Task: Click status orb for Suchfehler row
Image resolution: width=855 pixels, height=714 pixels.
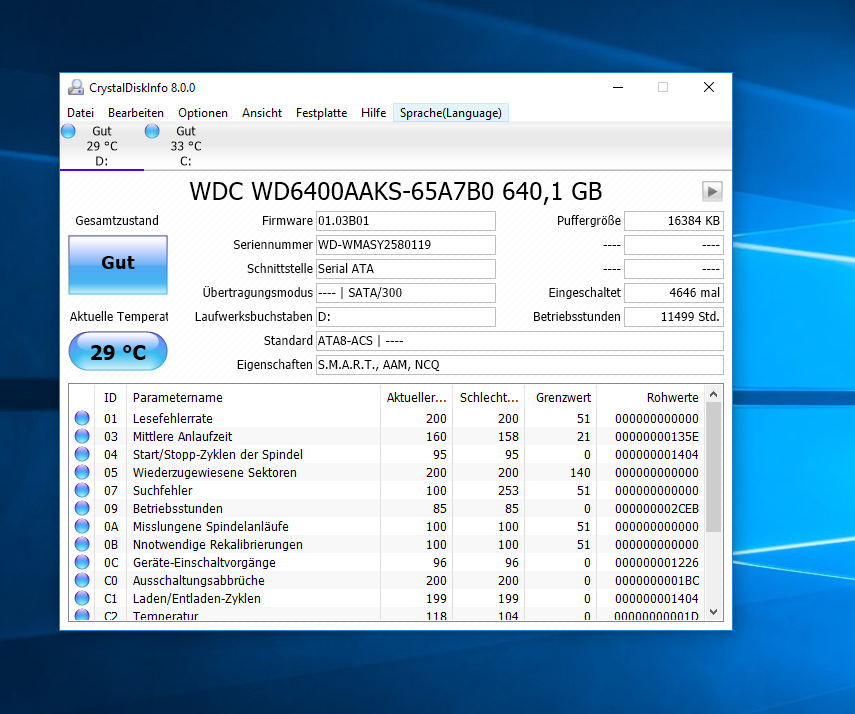Action: coord(82,490)
